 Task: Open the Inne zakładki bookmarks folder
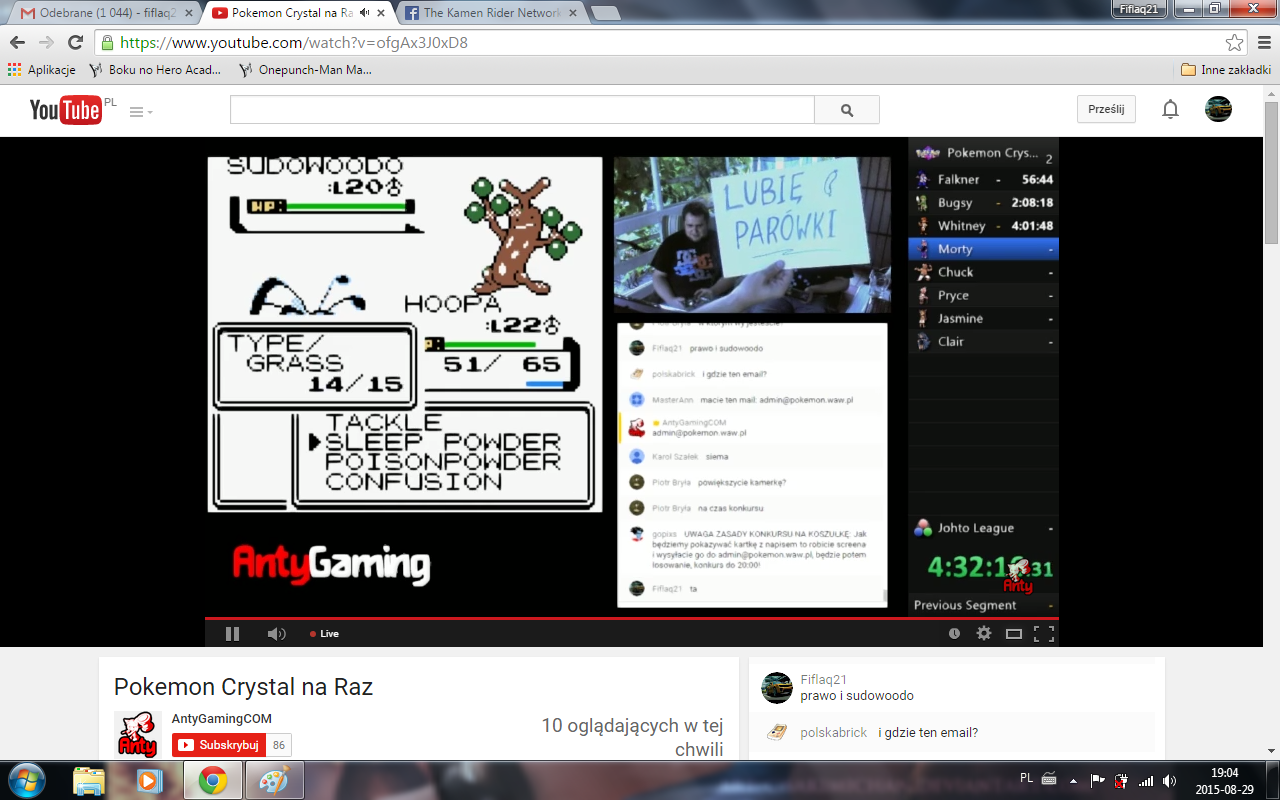coord(1225,70)
